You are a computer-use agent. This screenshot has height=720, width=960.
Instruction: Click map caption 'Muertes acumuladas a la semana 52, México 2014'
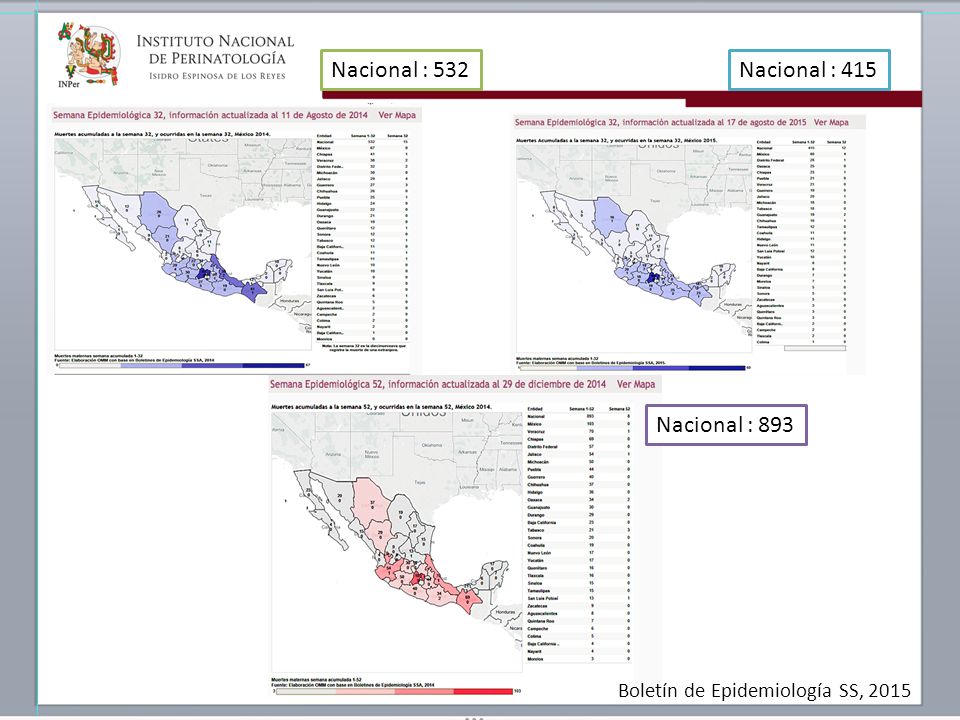click(x=381, y=407)
